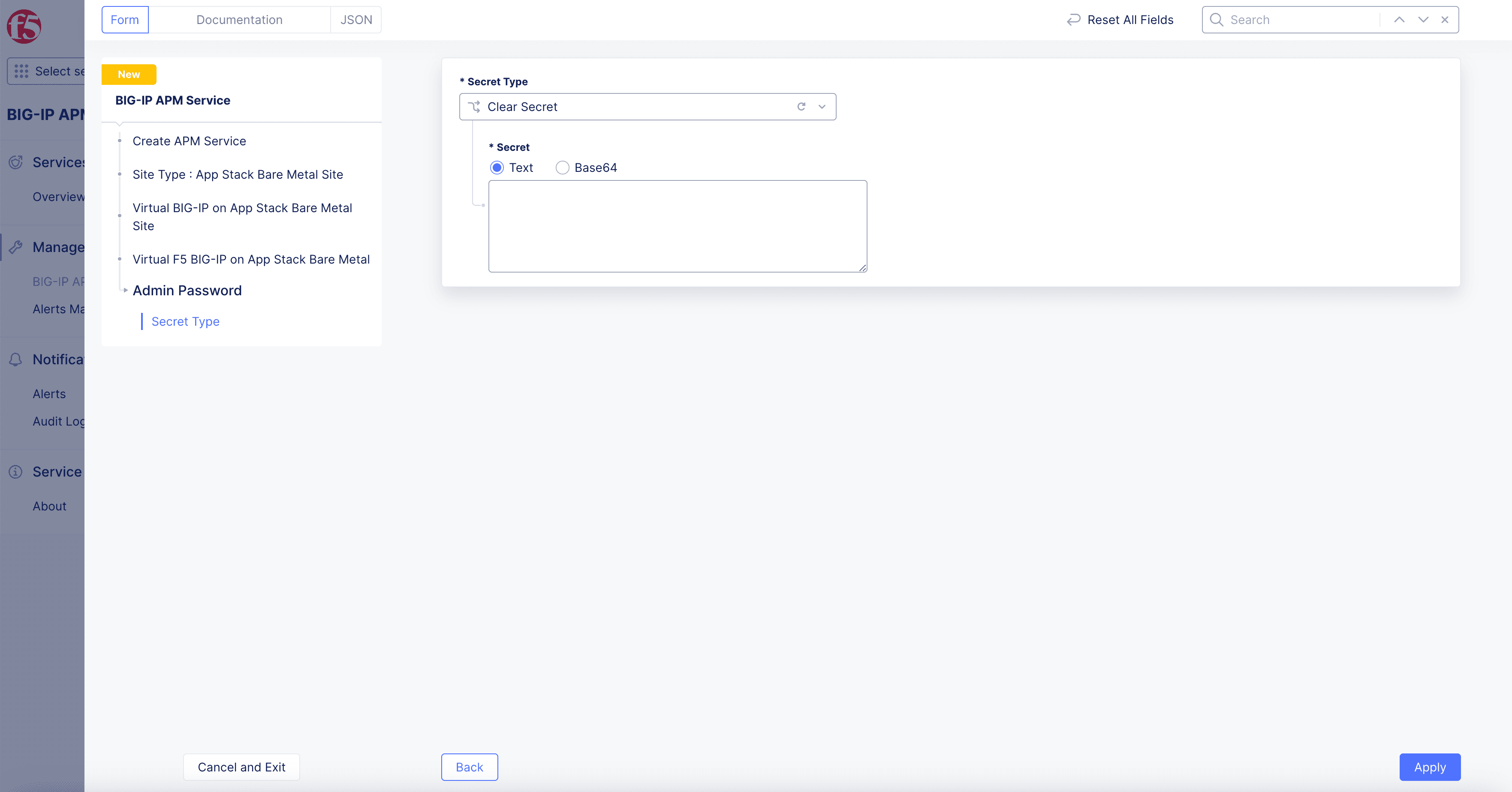Screen dimensions: 1512x792
Task: Click the search magnifier icon
Action: point(1216,20)
